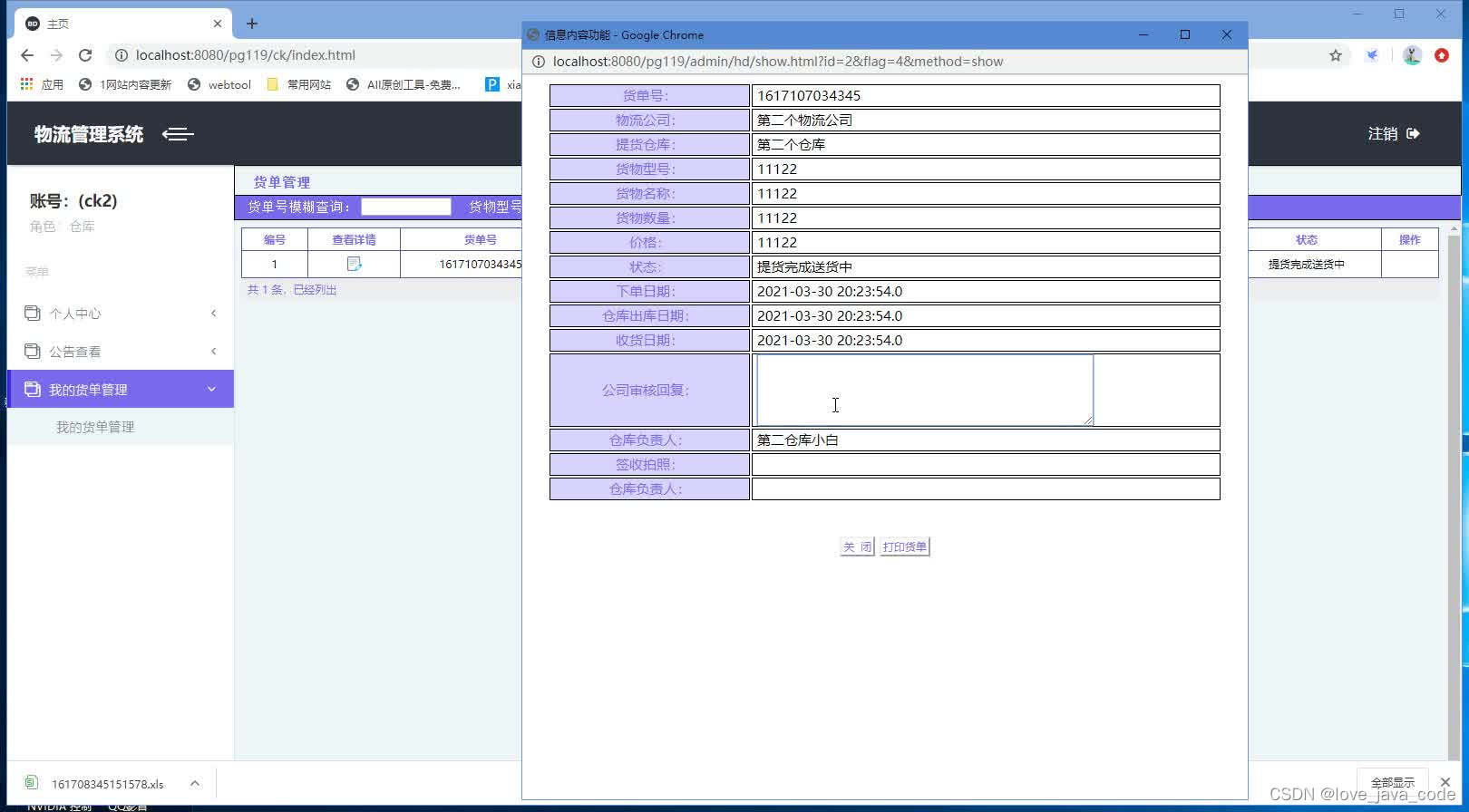Viewport: 1469px width, 812px height.
Task: Open download options chevron for xls file
Action: [195, 783]
